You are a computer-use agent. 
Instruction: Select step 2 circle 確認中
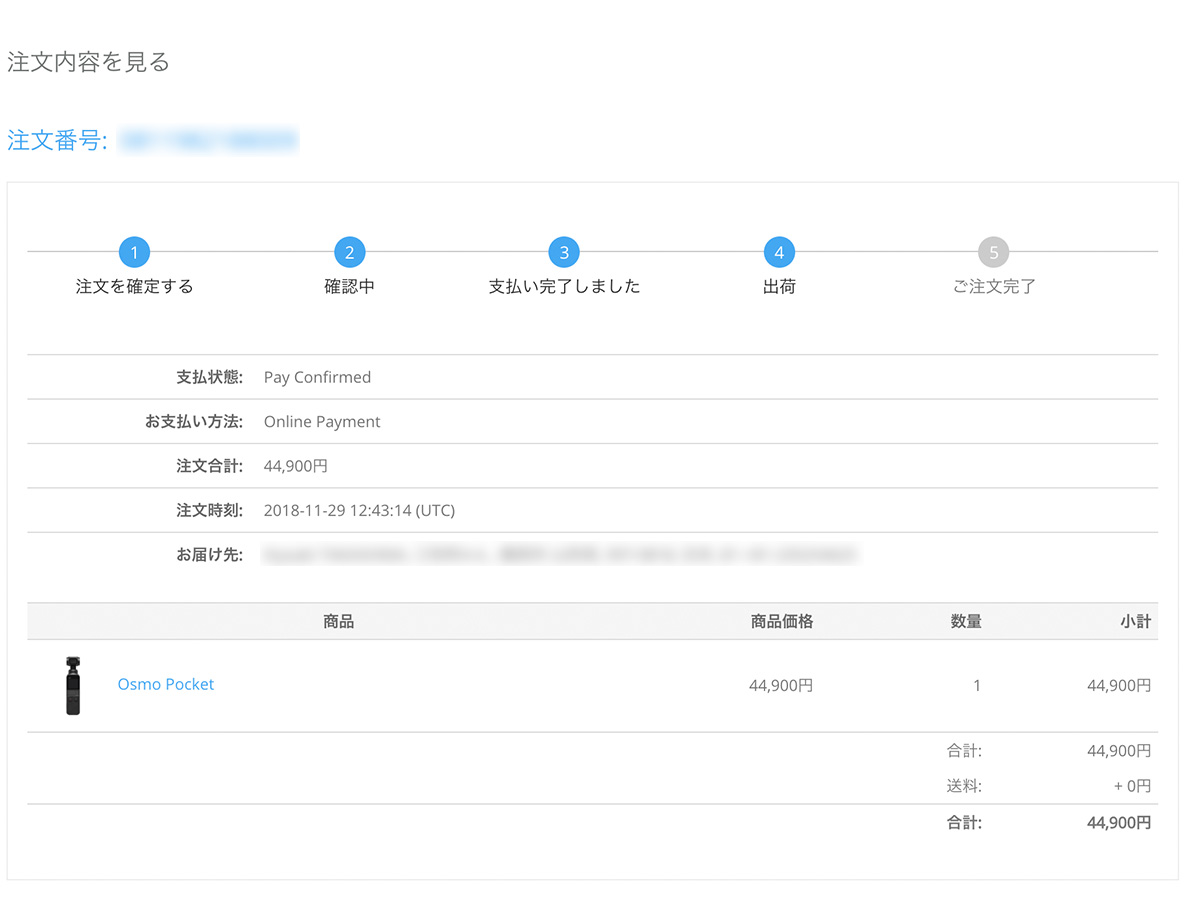coord(349,252)
